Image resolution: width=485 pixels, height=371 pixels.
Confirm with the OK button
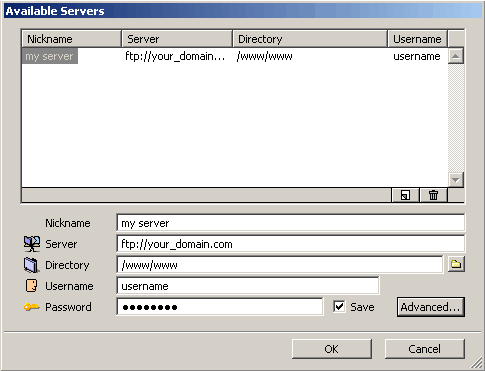click(x=332, y=349)
